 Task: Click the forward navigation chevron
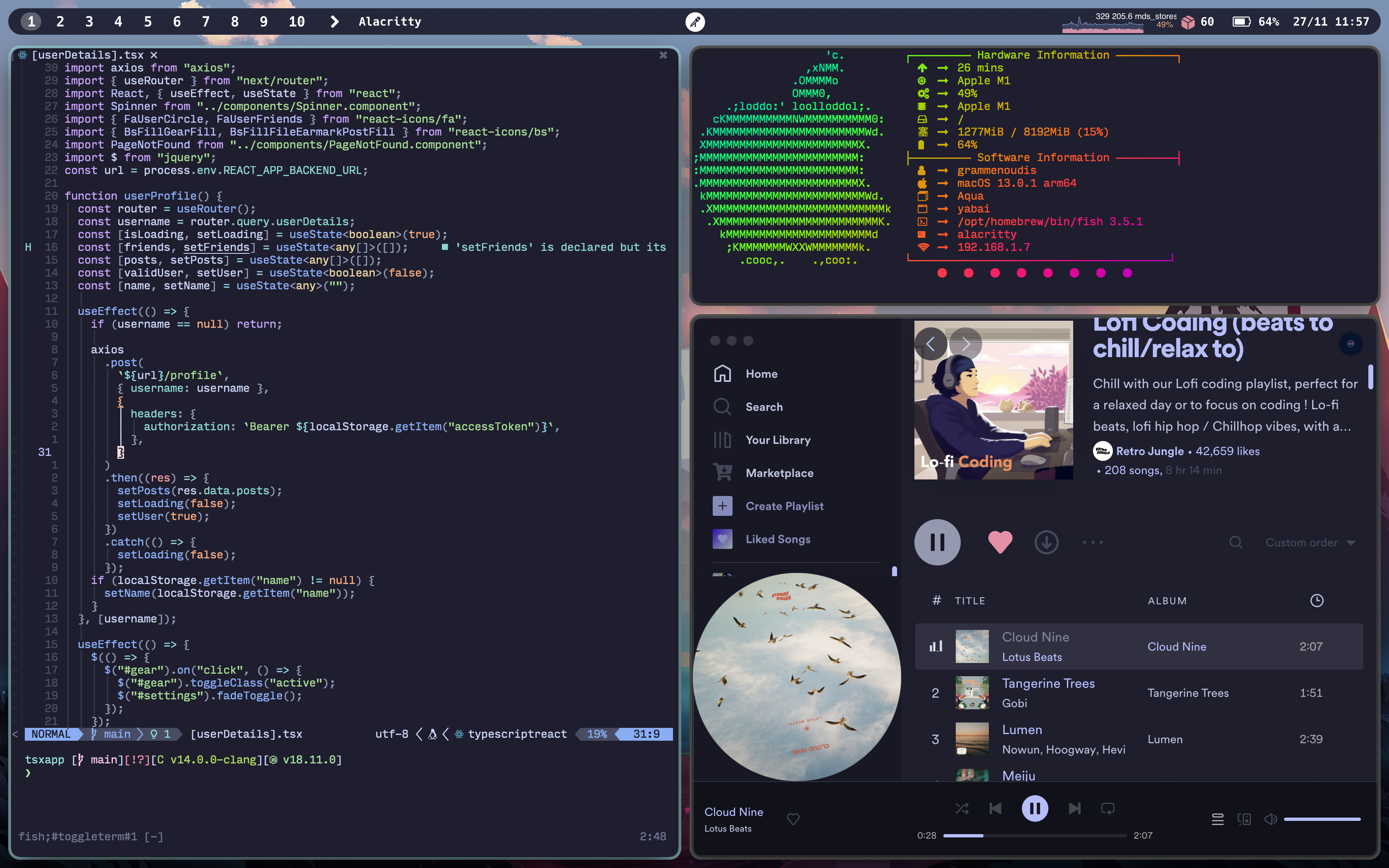tap(966, 343)
